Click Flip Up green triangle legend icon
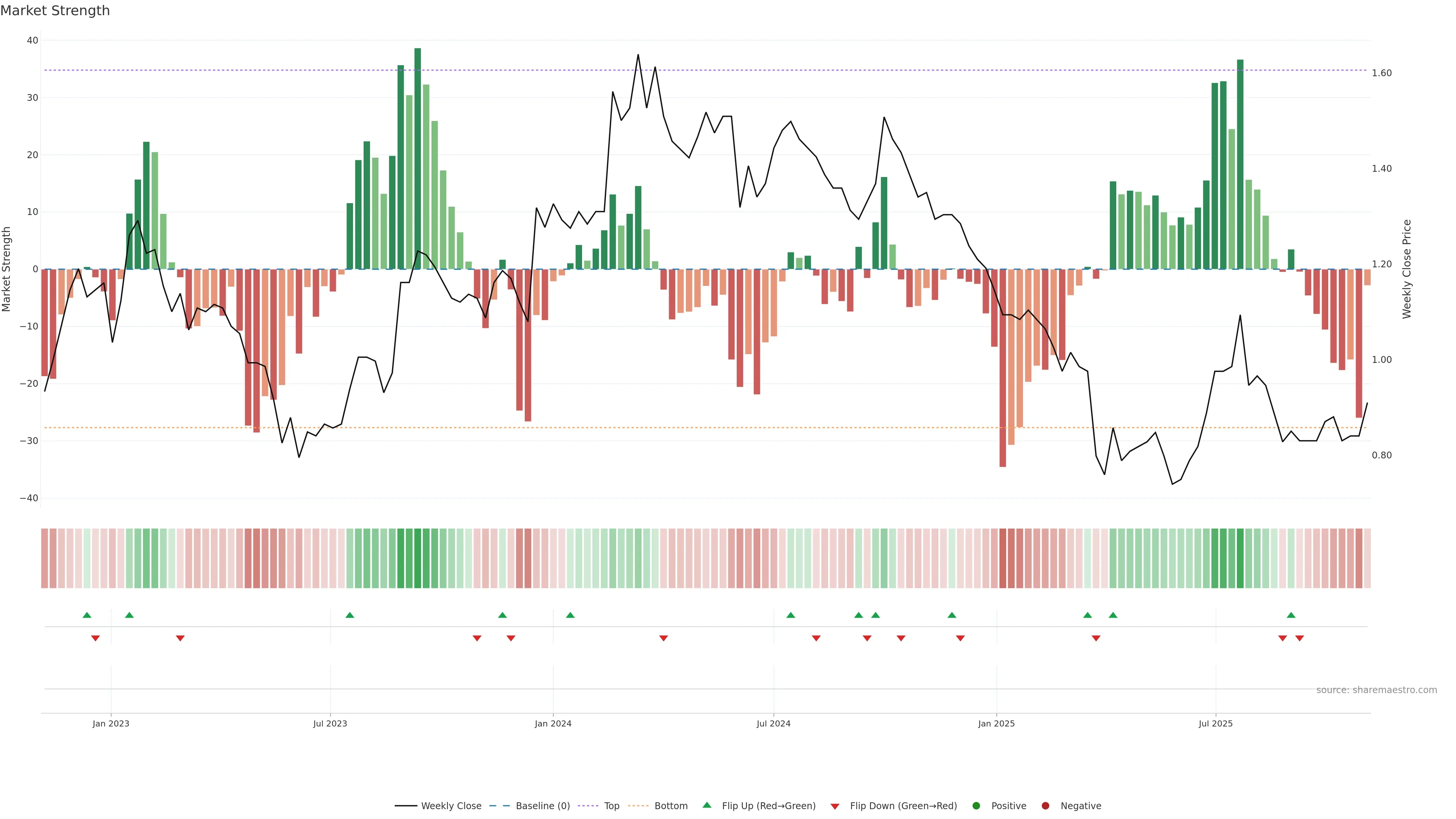1456x819 pixels. coord(706,805)
